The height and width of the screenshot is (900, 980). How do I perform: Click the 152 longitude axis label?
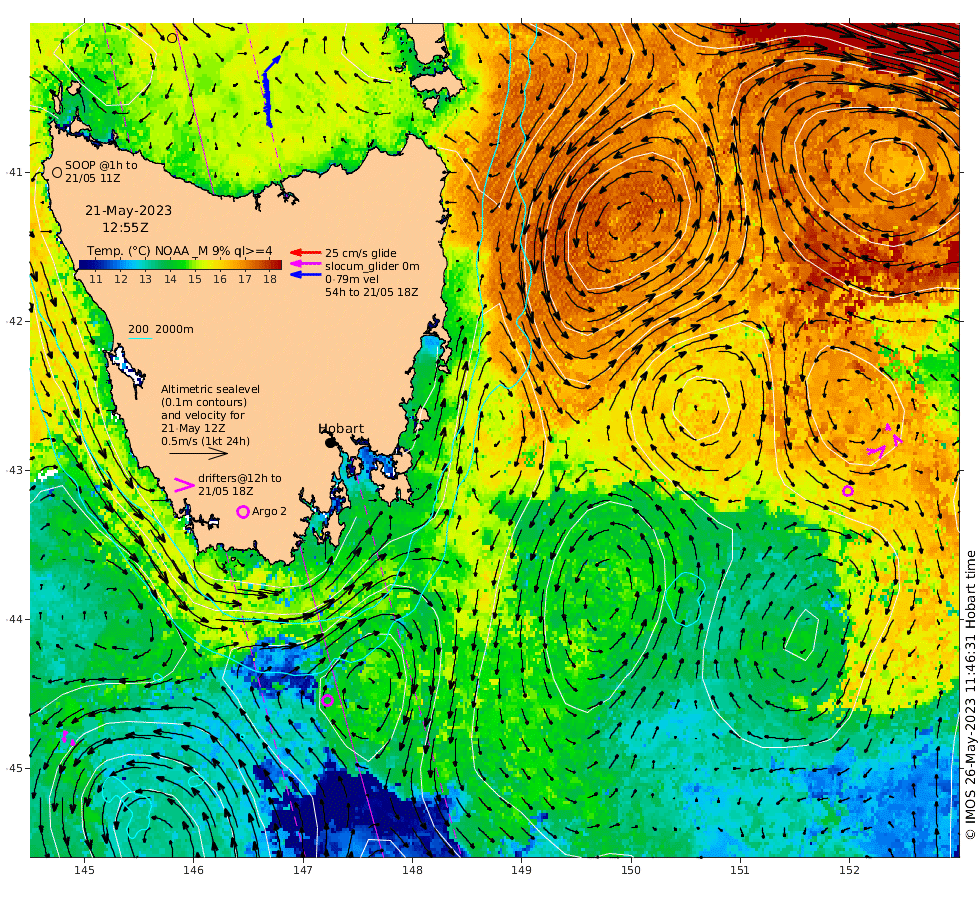click(x=849, y=870)
